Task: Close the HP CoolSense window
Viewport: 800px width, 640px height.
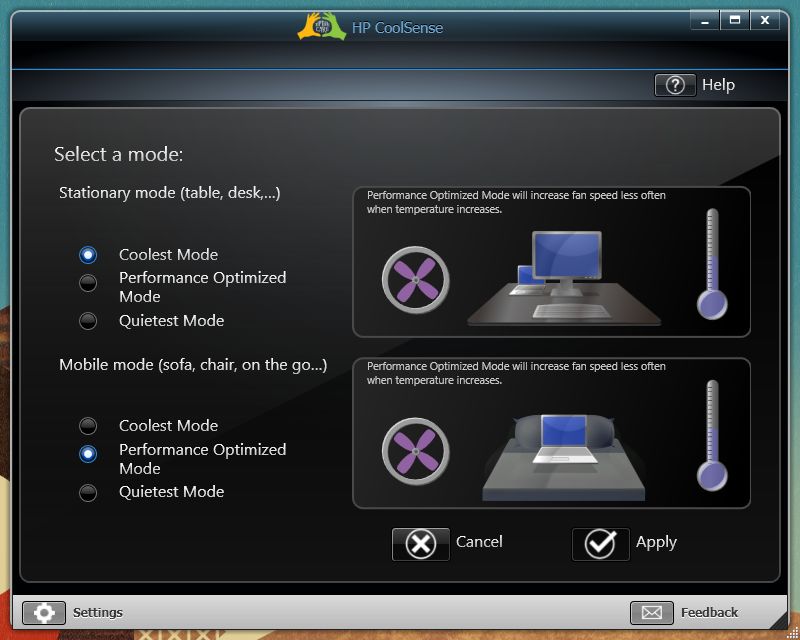Action: (x=764, y=20)
